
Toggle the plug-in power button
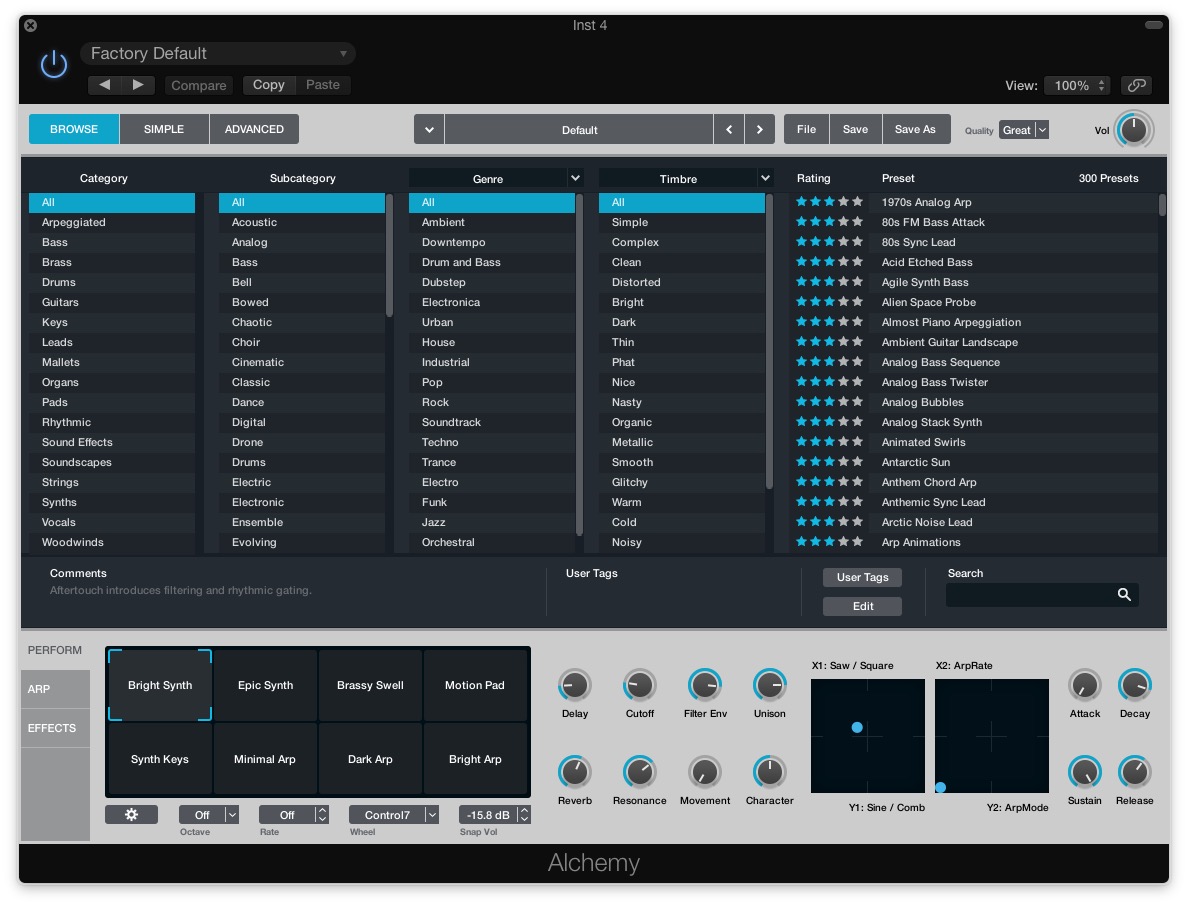click(54, 64)
